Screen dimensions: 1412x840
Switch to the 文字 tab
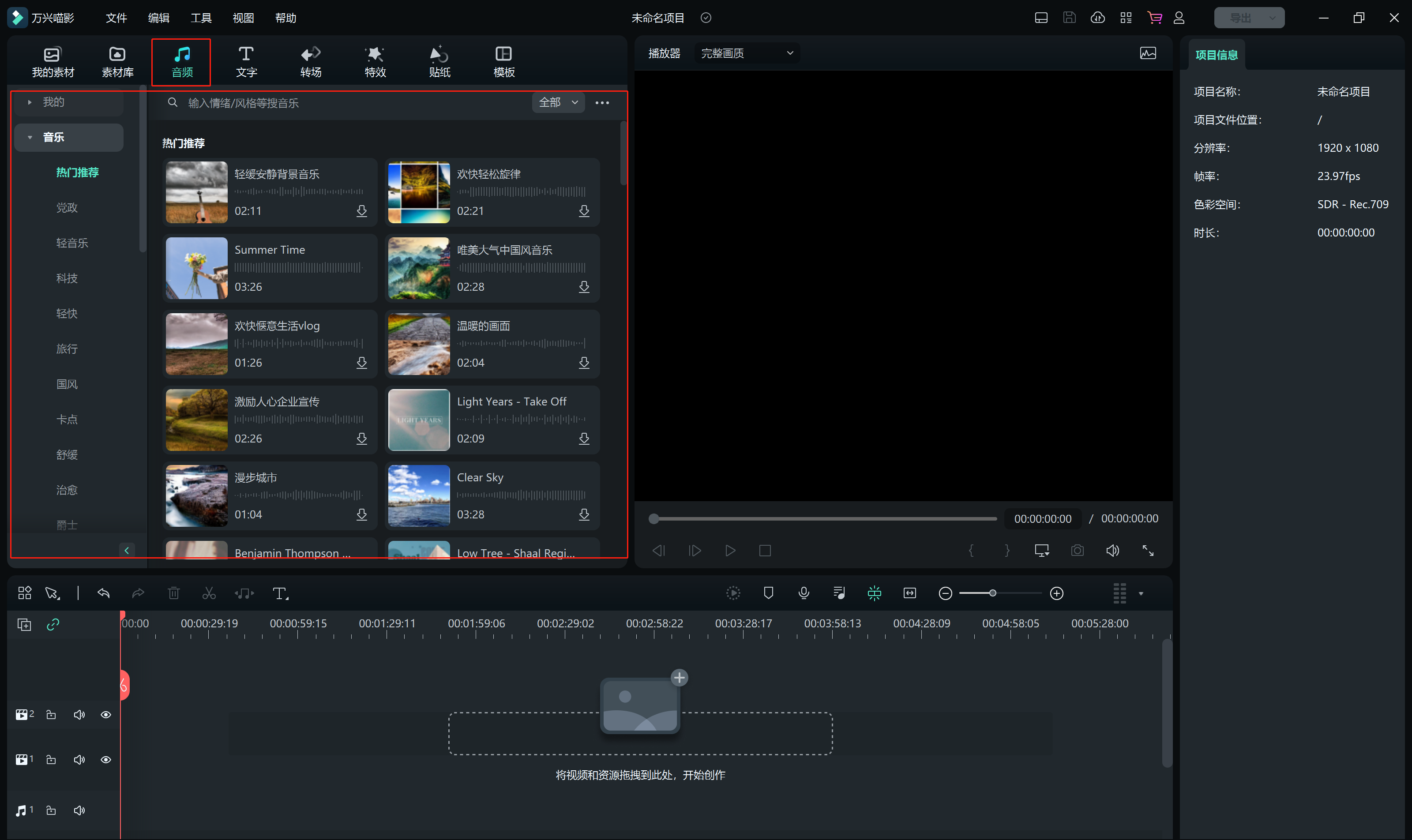click(246, 62)
